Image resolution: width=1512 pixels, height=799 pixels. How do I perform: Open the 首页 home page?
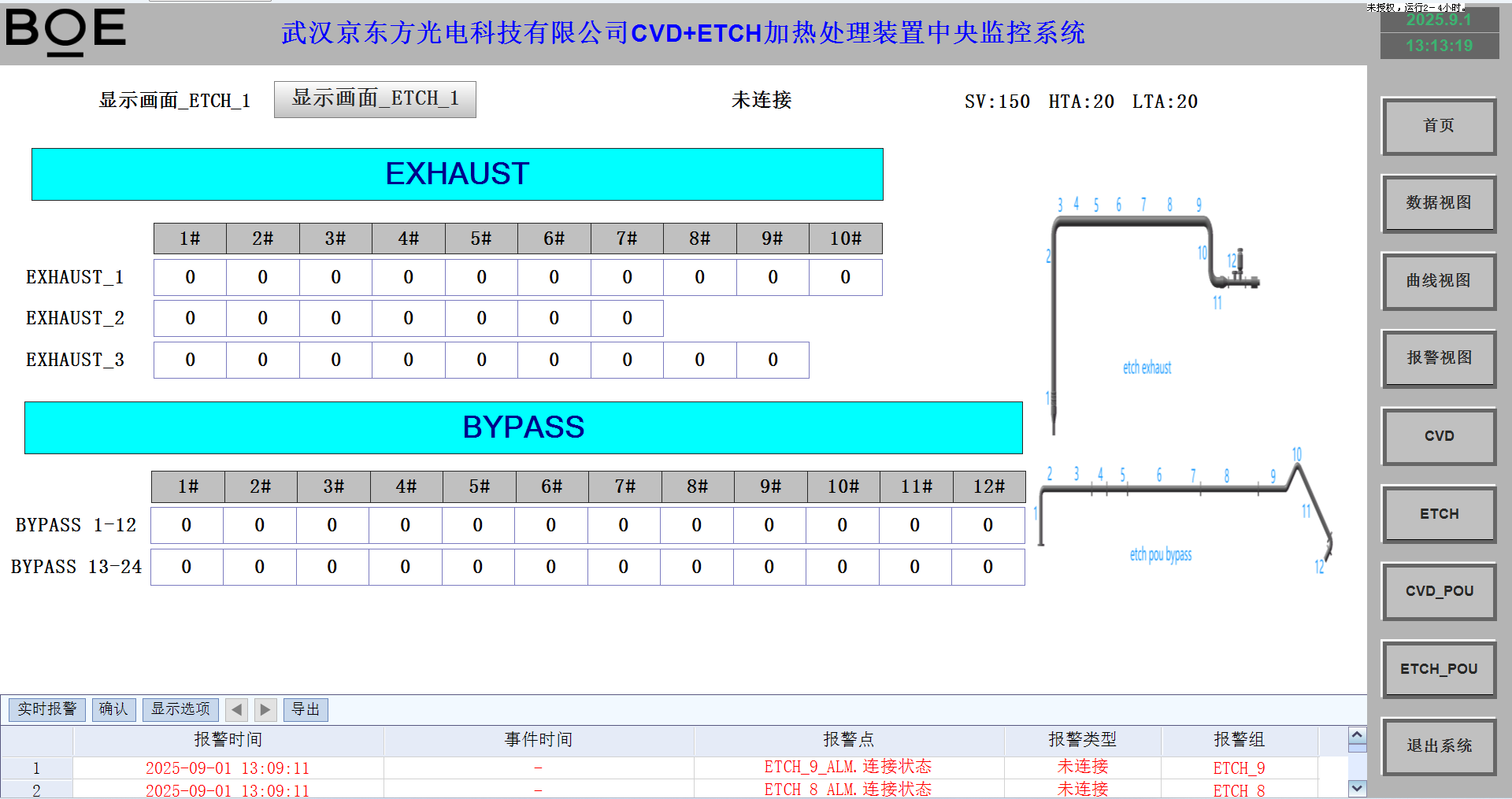pos(1438,126)
